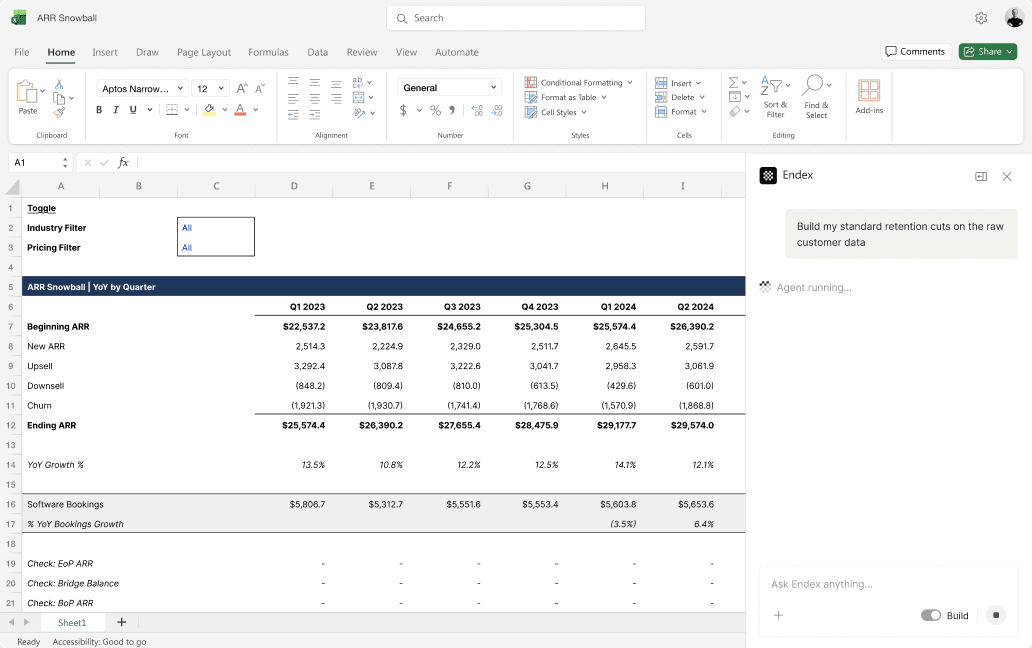Viewport: 1032px width, 648px height.
Task: Click the Select All corner triangle
Action: coord(13,187)
